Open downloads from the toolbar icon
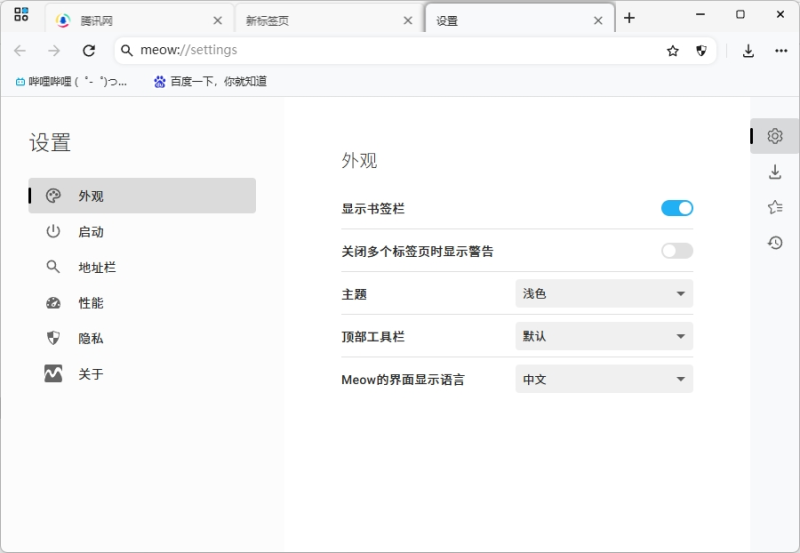The image size is (800, 553). tap(748, 51)
